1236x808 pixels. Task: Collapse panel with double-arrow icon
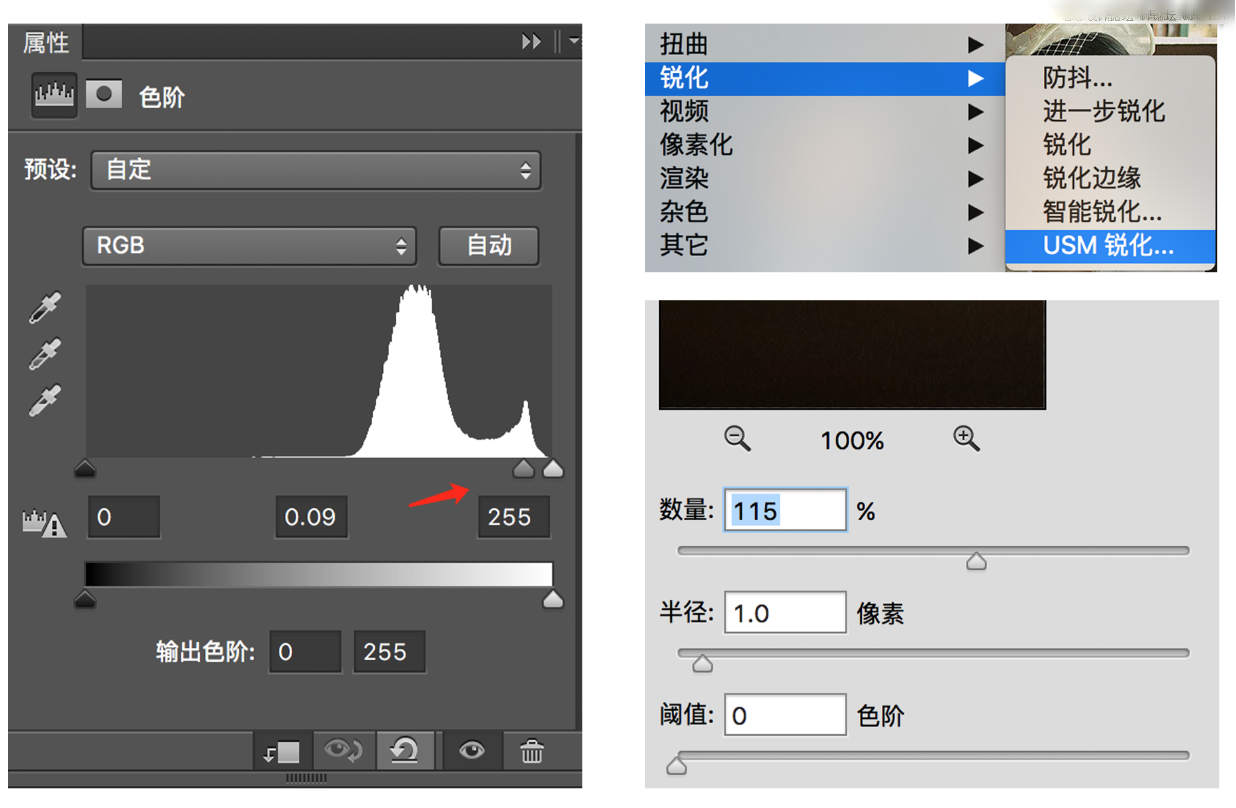(531, 42)
